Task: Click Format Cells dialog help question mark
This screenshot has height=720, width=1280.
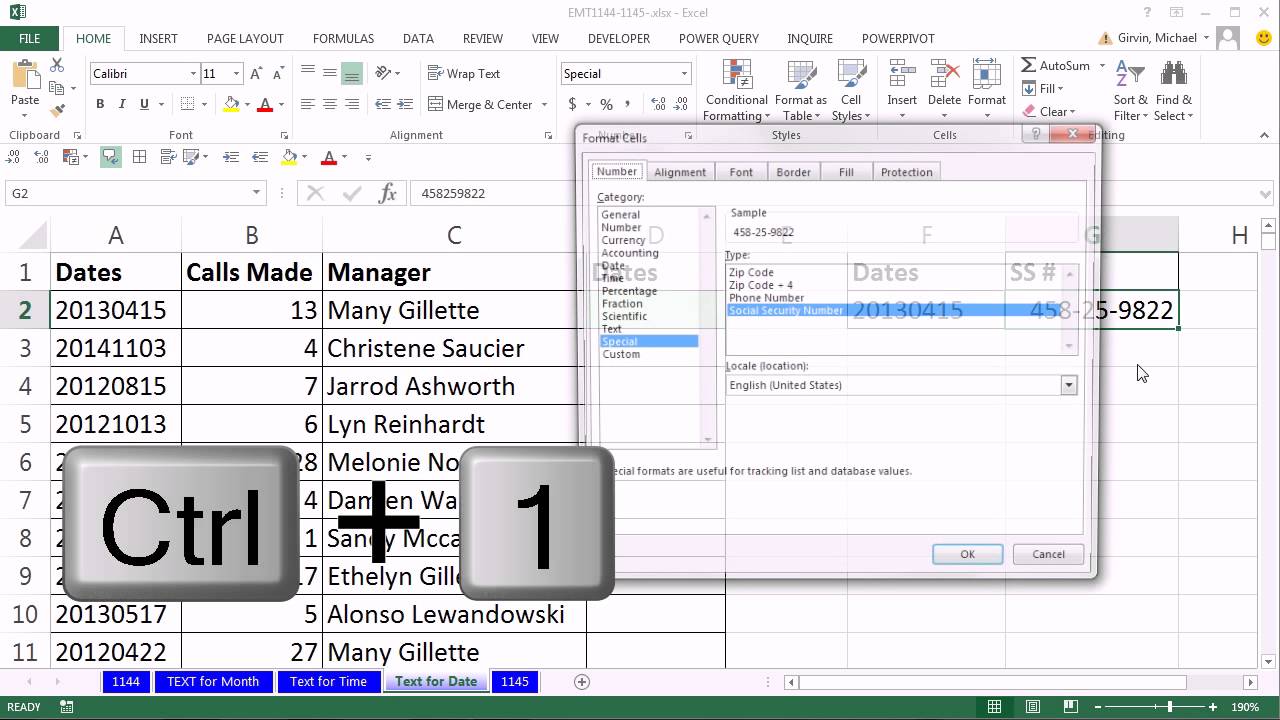Action: 1036,134
